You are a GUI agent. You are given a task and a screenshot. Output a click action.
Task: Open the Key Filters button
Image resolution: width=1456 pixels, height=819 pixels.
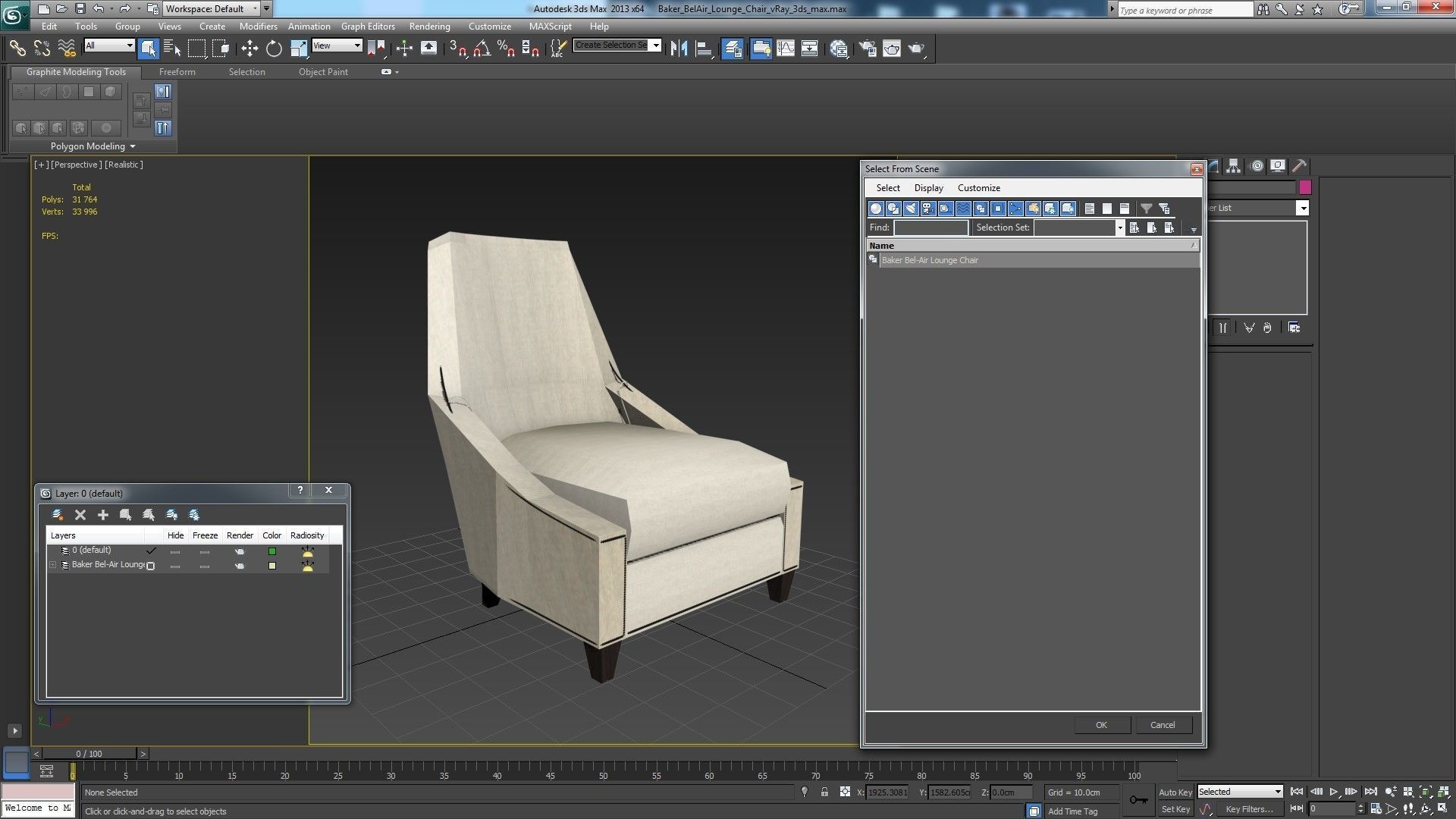click(x=1249, y=809)
